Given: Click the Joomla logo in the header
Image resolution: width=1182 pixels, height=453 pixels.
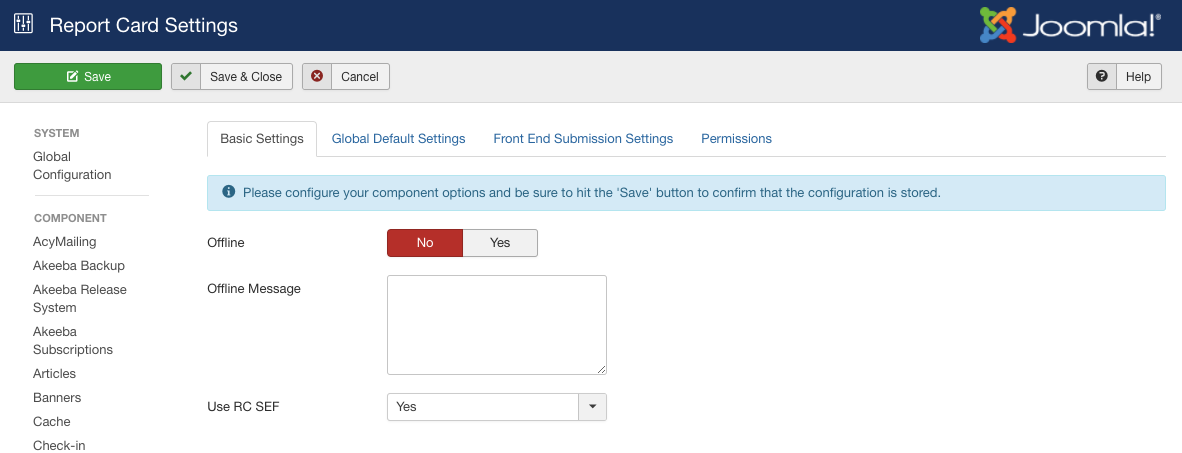Looking at the screenshot, I should [1070, 25].
